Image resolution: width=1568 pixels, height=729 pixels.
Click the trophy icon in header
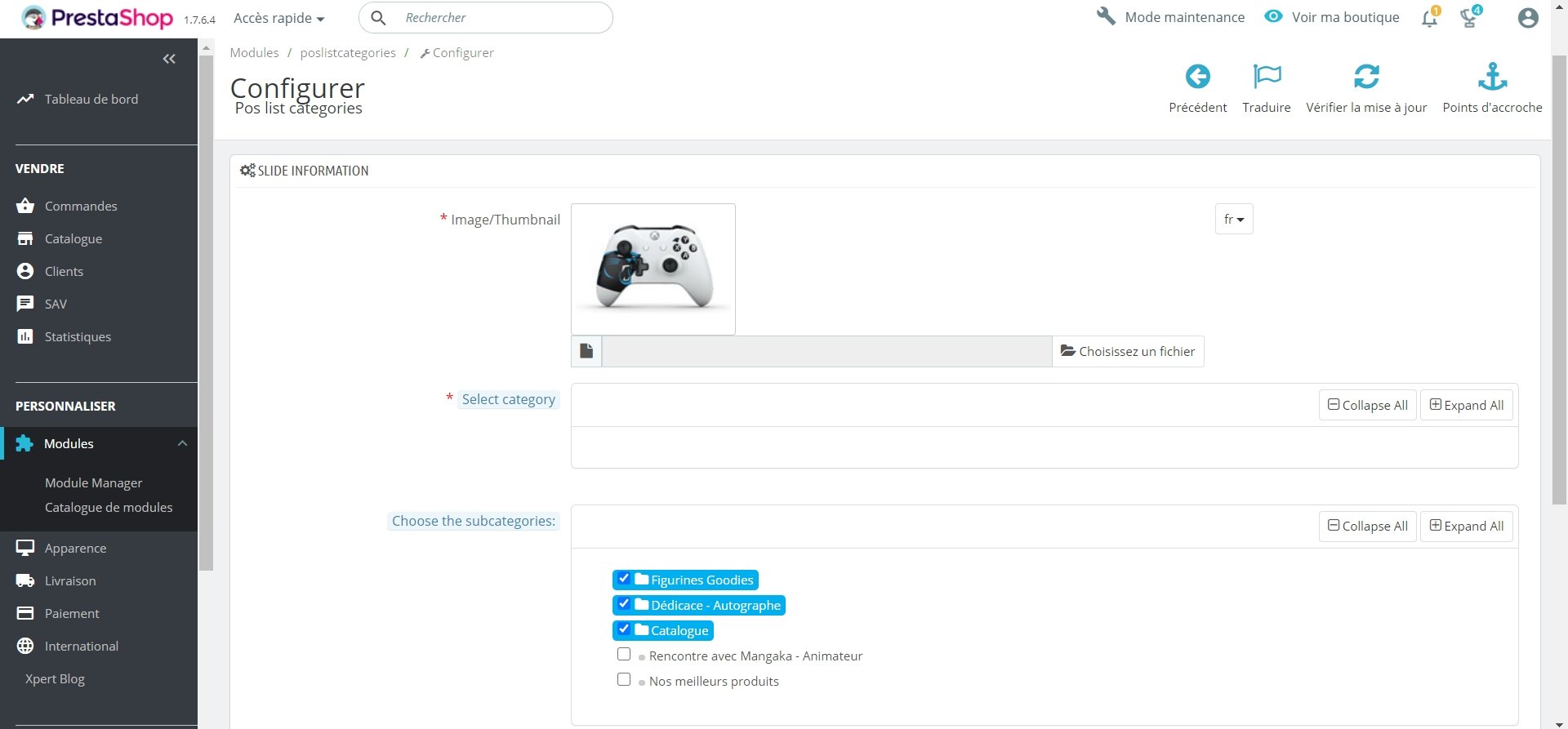click(x=1469, y=18)
